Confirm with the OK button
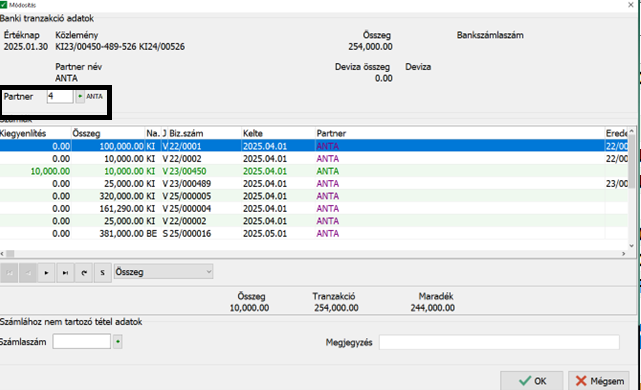The height and width of the screenshot is (390, 641). pyautogui.click(x=532, y=381)
